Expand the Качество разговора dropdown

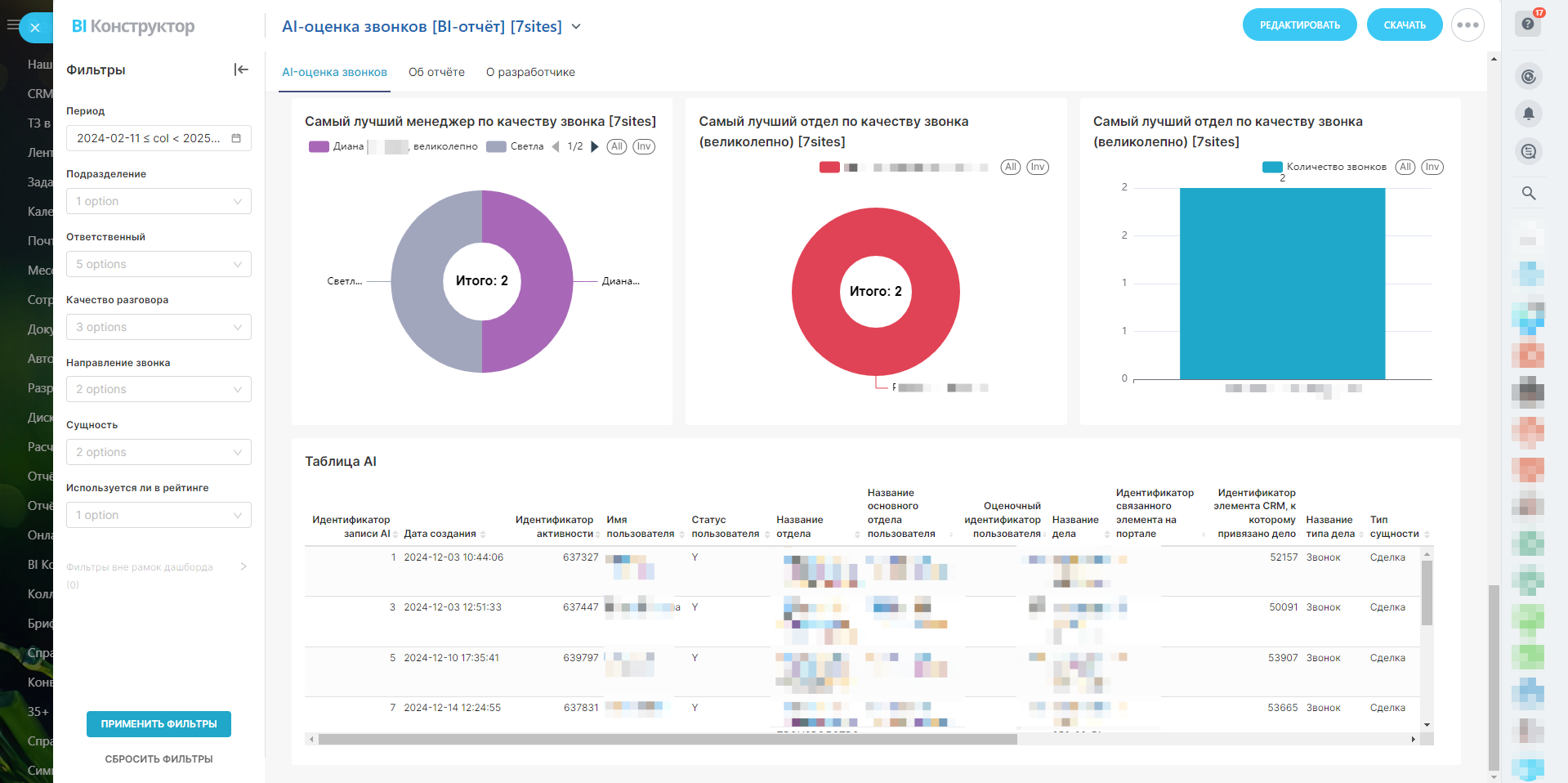click(x=159, y=327)
